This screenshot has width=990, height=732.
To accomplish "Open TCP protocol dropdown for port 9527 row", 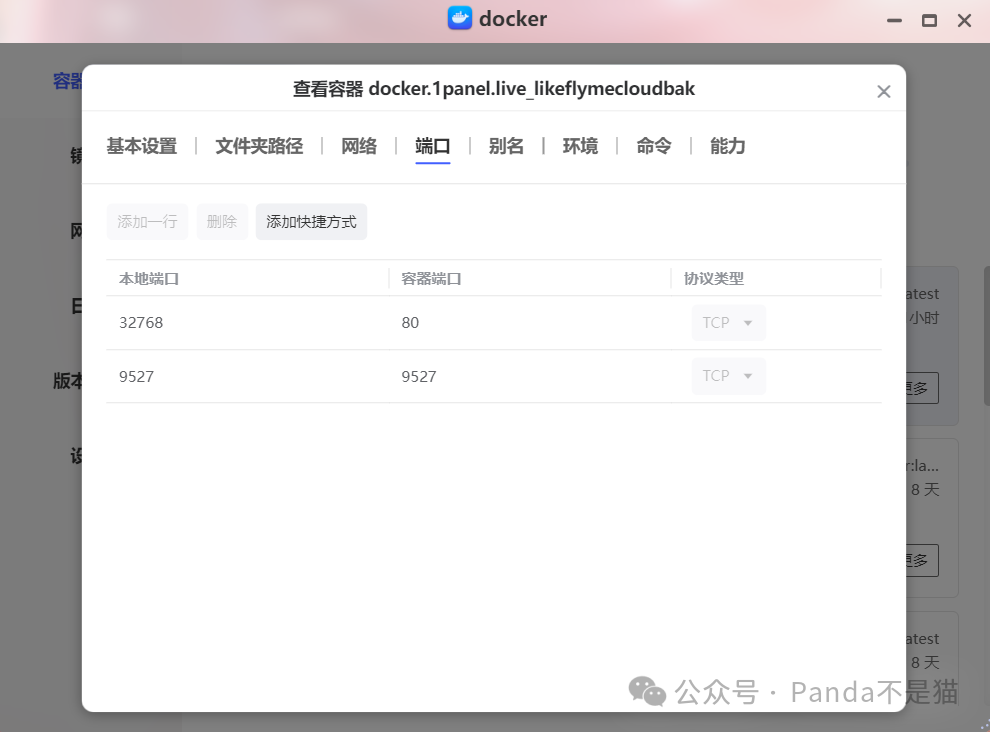I will click(729, 376).
